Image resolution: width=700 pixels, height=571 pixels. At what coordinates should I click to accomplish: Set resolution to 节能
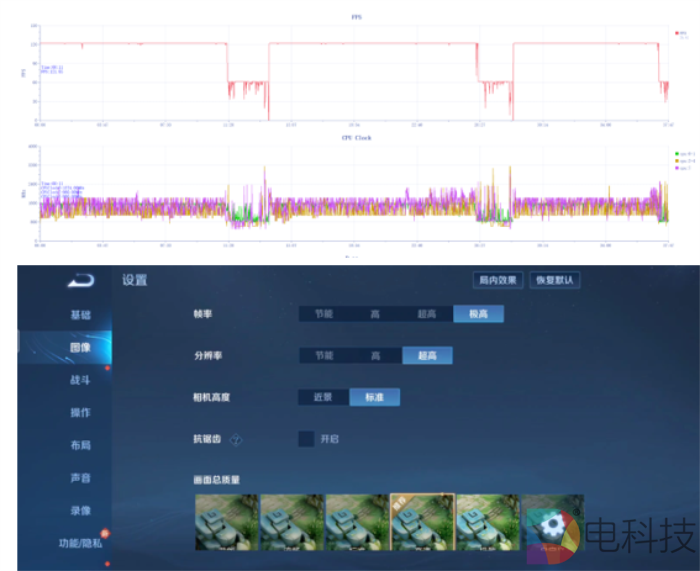pyautogui.click(x=324, y=355)
